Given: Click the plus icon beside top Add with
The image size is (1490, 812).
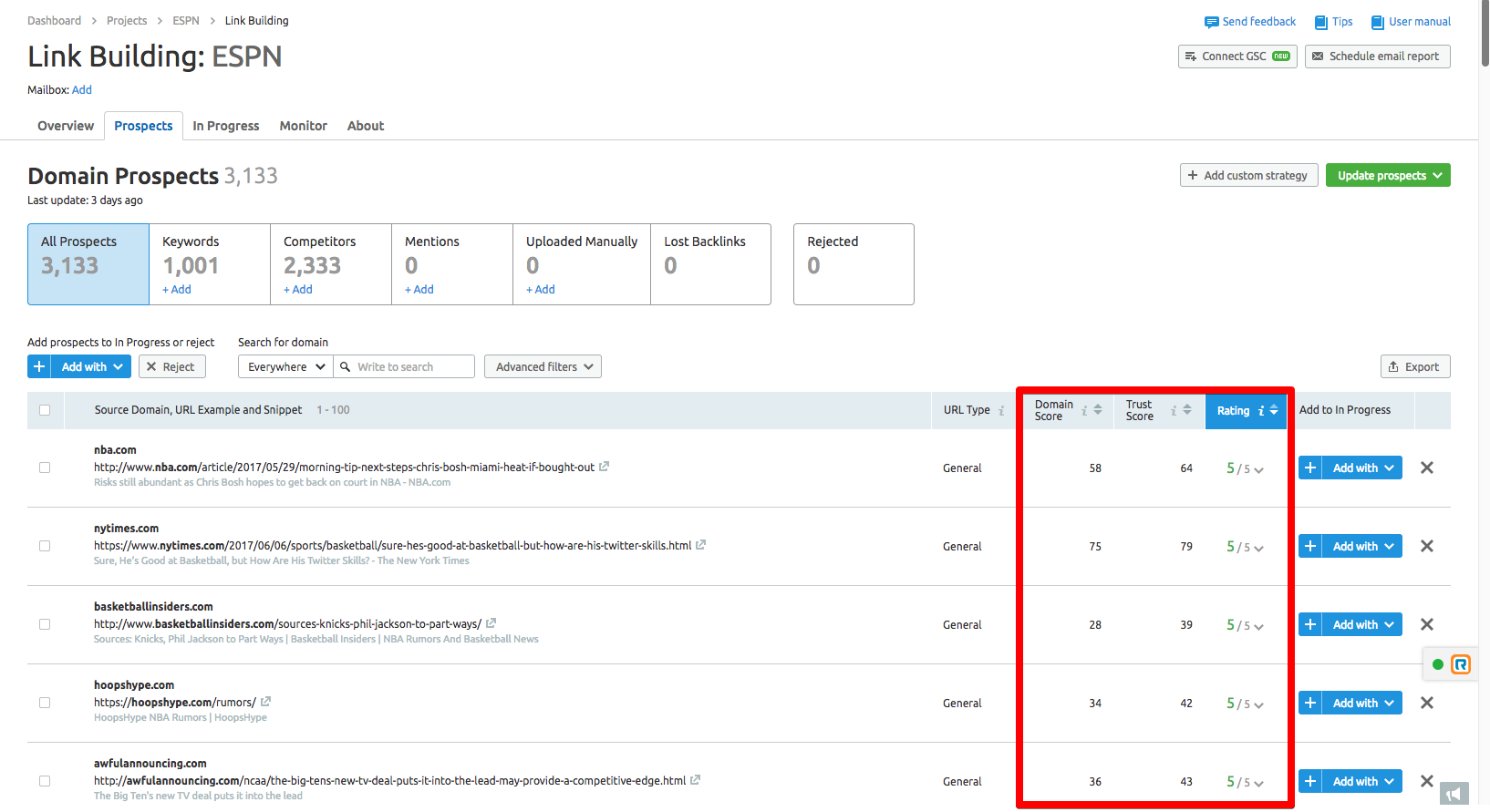Looking at the screenshot, I should [39, 366].
